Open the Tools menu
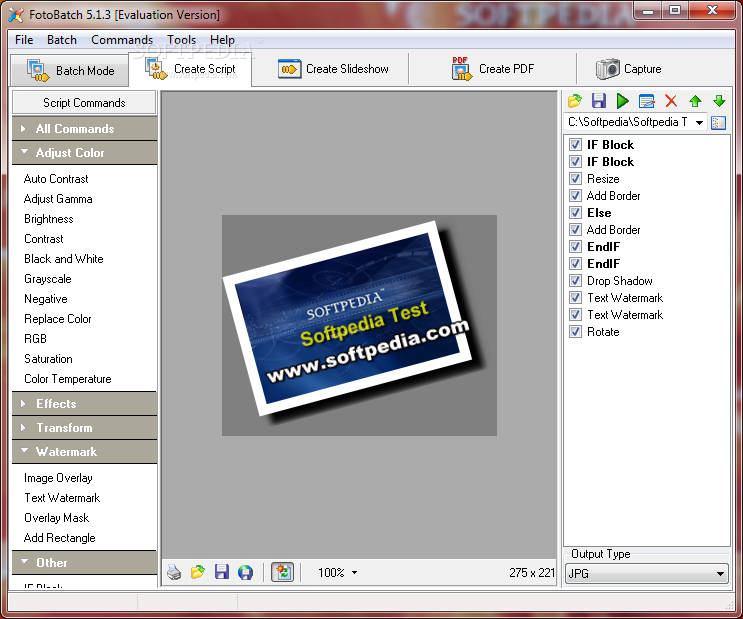 tap(181, 40)
